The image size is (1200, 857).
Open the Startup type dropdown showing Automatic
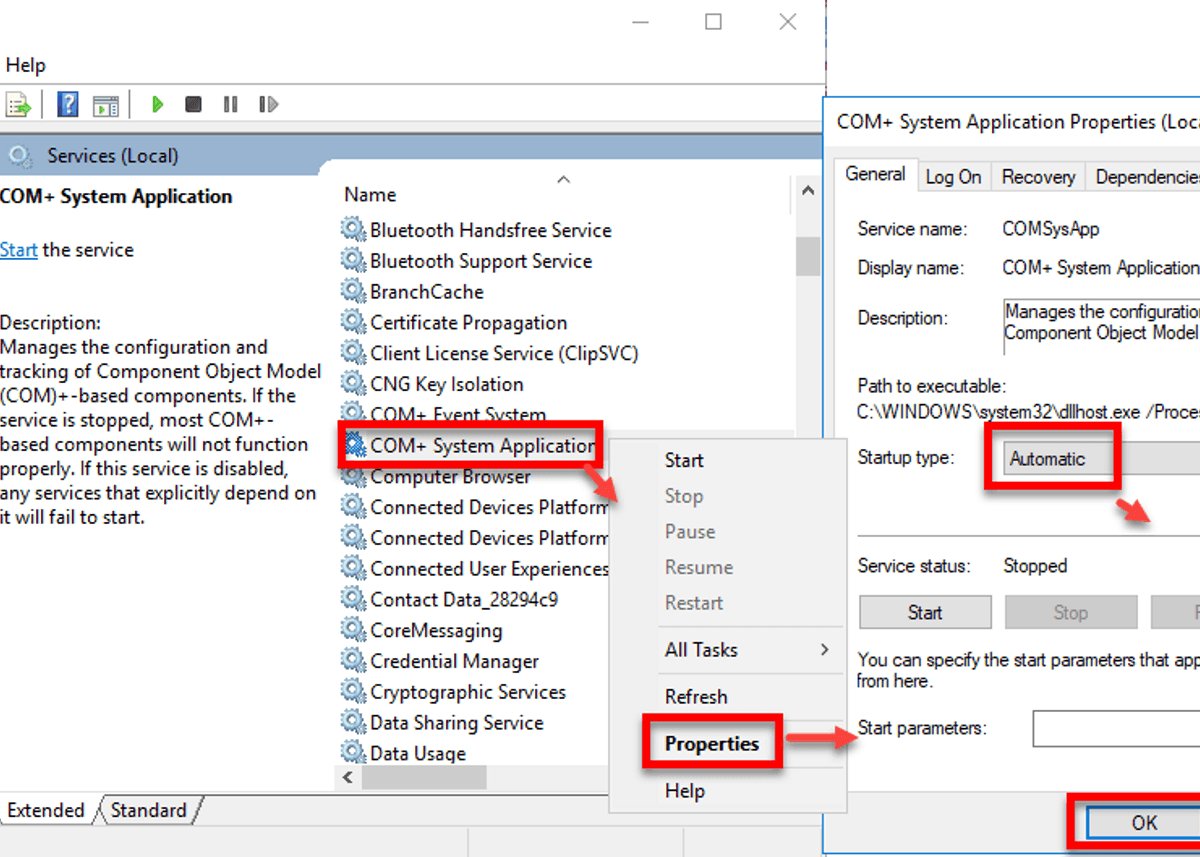(x=1100, y=459)
